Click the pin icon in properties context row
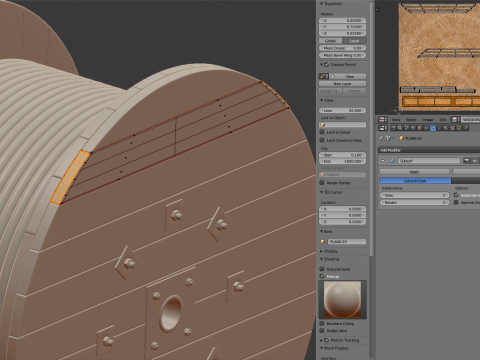Viewport: 480px width, 360px height. click(x=381, y=138)
